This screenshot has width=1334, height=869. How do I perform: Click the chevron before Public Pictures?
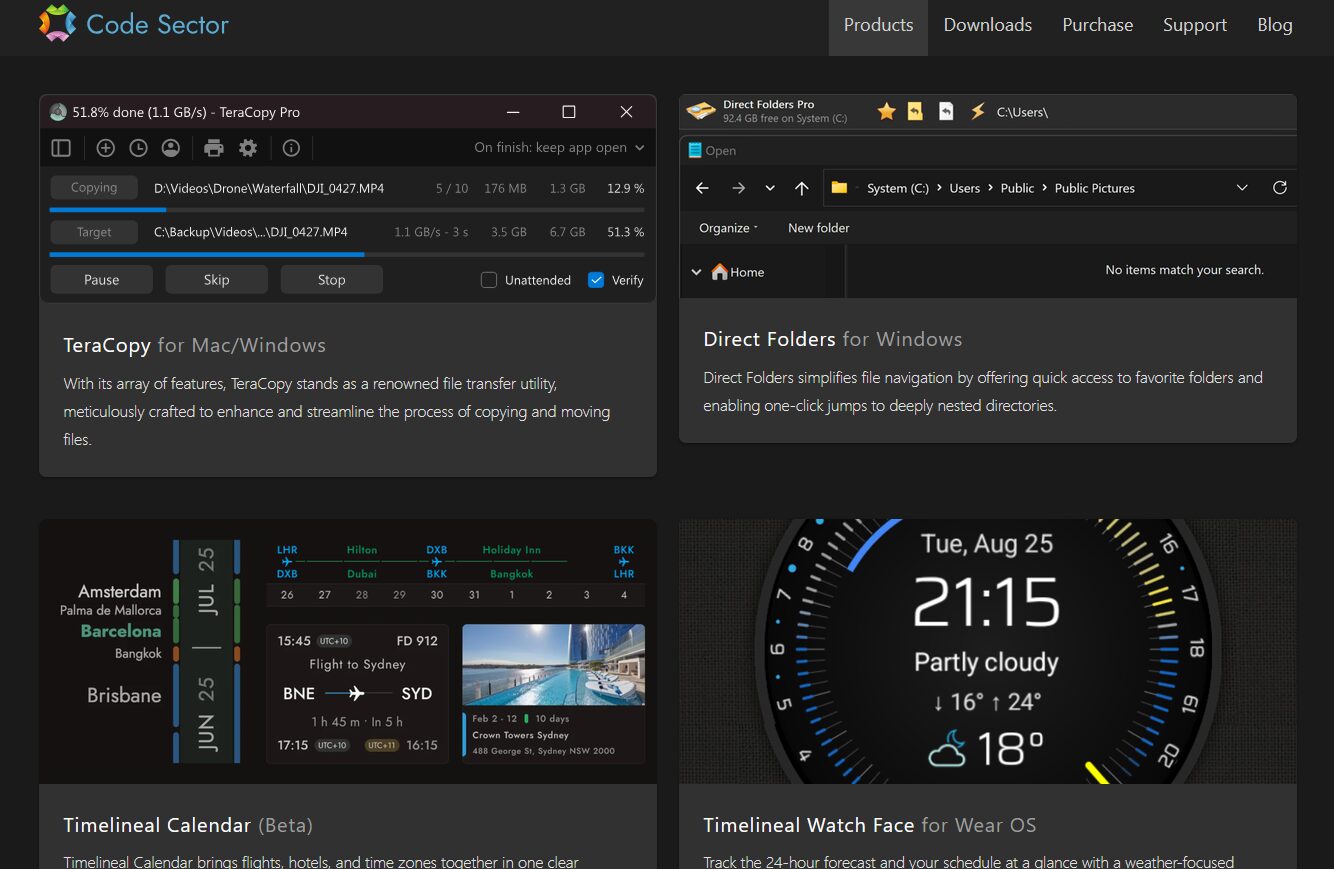click(x=1045, y=188)
